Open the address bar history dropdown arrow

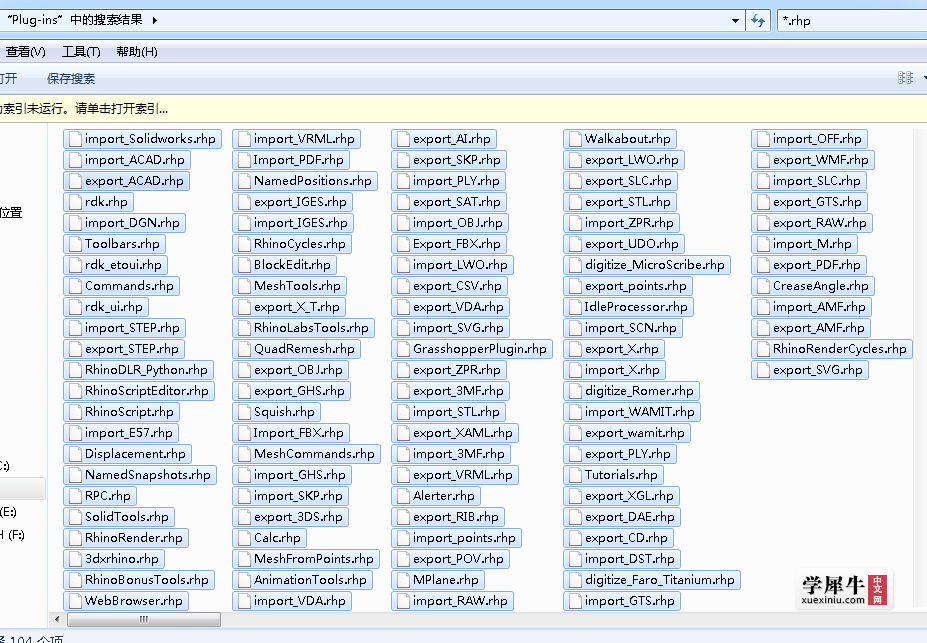(735, 21)
